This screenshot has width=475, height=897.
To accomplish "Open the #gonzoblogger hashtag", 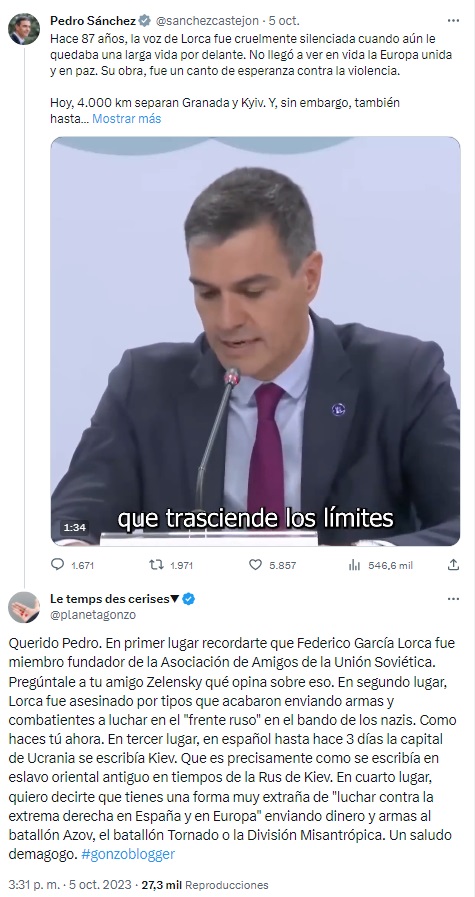I will pyautogui.click(x=128, y=854).
